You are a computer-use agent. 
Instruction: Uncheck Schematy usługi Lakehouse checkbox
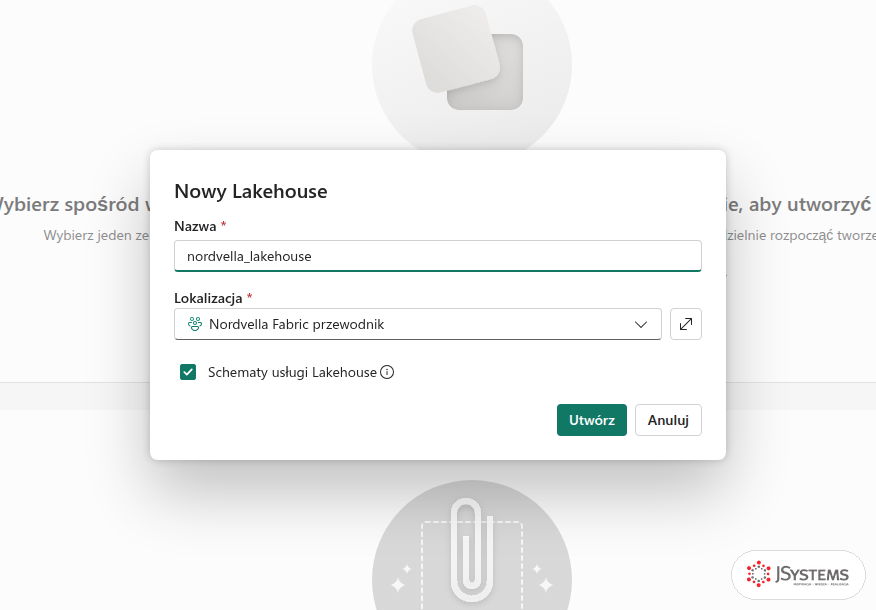coord(188,372)
